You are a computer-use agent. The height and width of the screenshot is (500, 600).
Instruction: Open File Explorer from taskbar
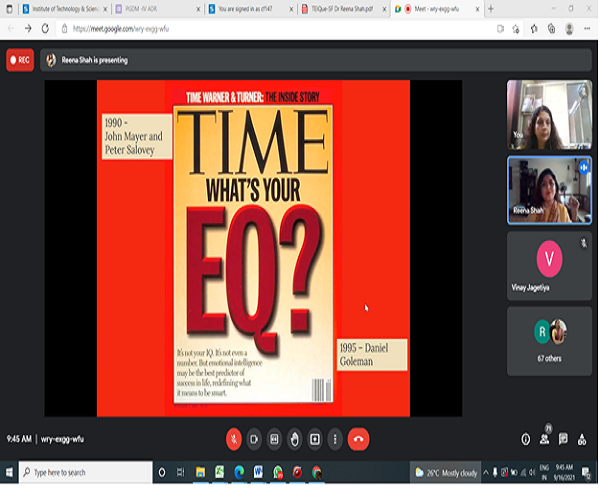pyautogui.click(x=200, y=472)
